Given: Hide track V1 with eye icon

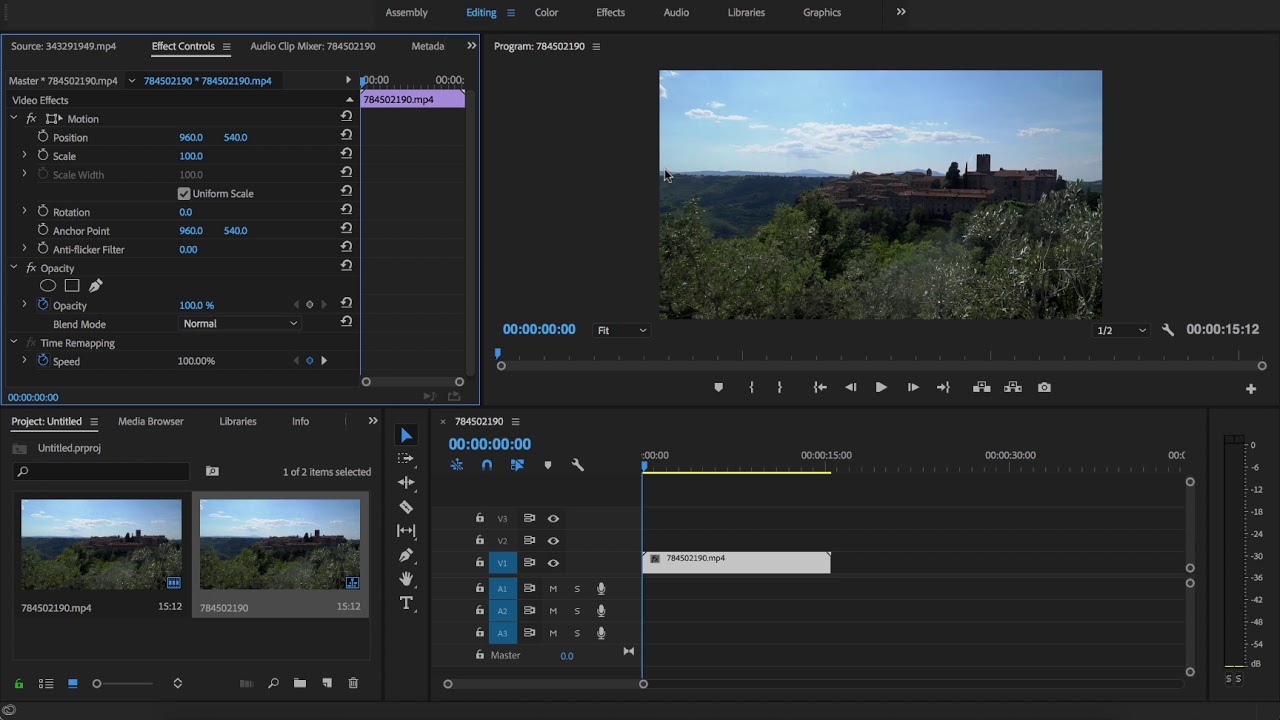Looking at the screenshot, I should [553, 563].
